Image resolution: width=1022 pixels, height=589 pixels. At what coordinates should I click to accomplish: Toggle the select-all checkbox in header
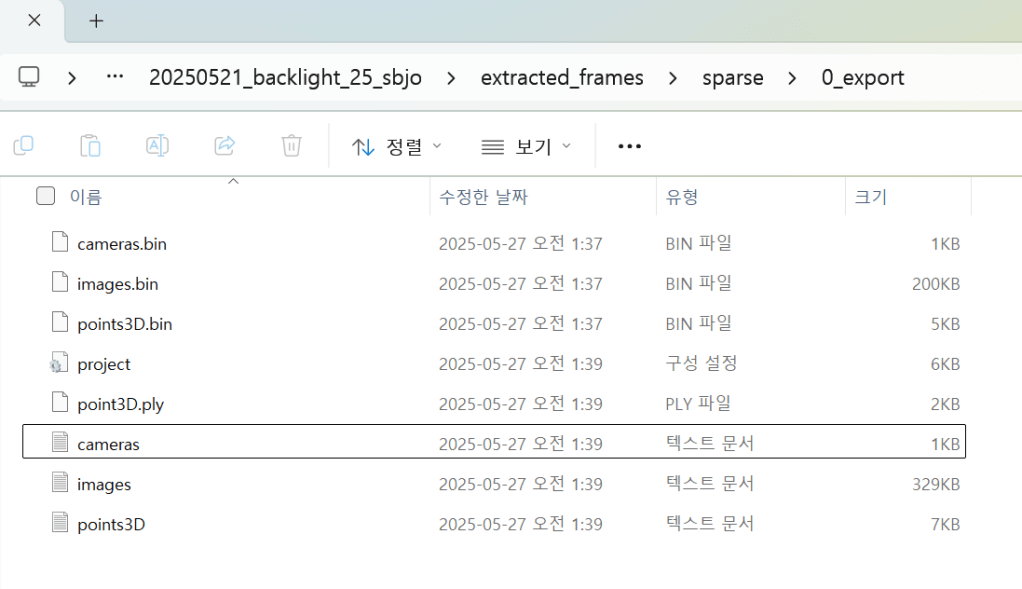click(x=45, y=196)
